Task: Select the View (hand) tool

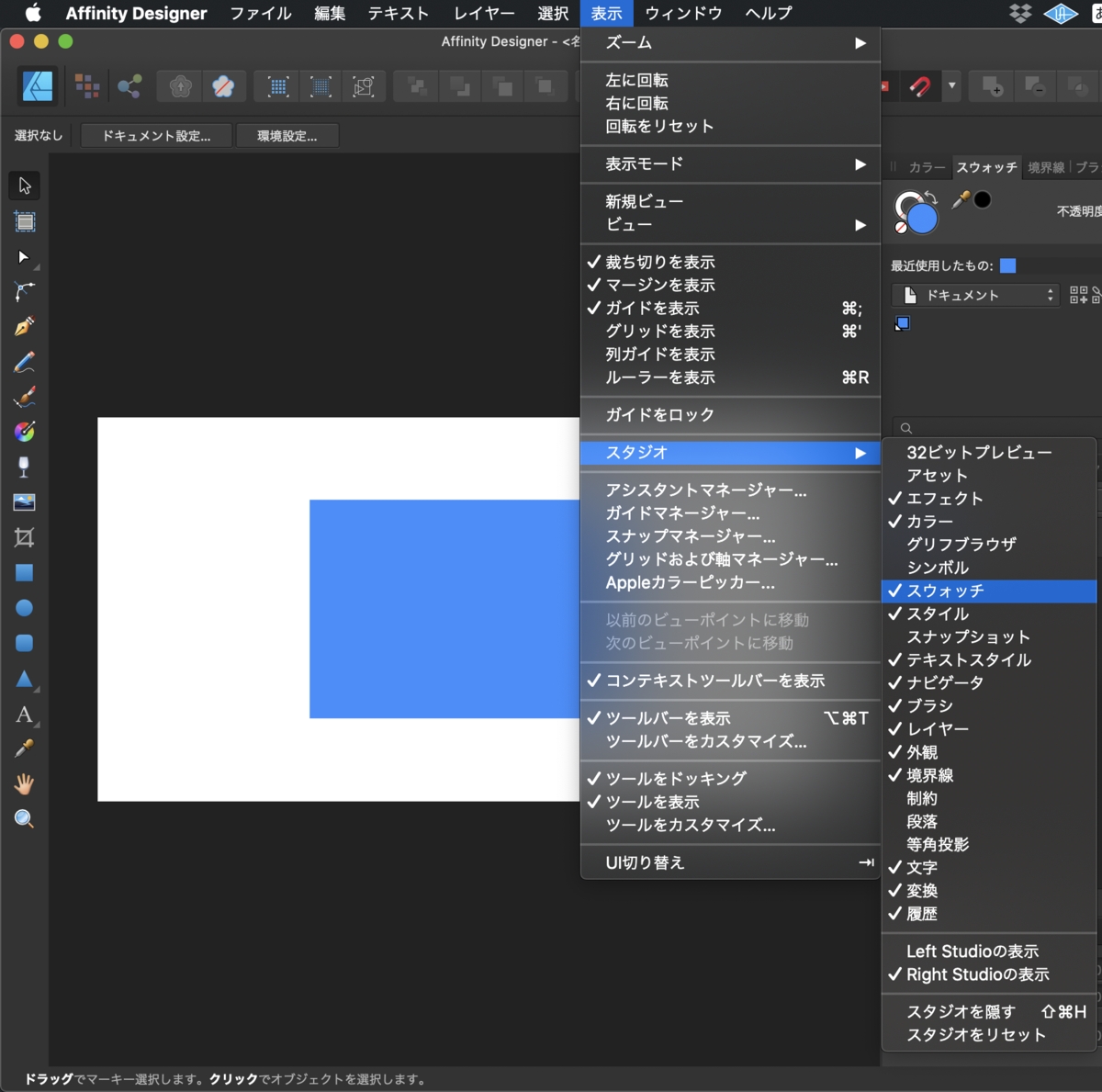Action: (x=25, y=783)
